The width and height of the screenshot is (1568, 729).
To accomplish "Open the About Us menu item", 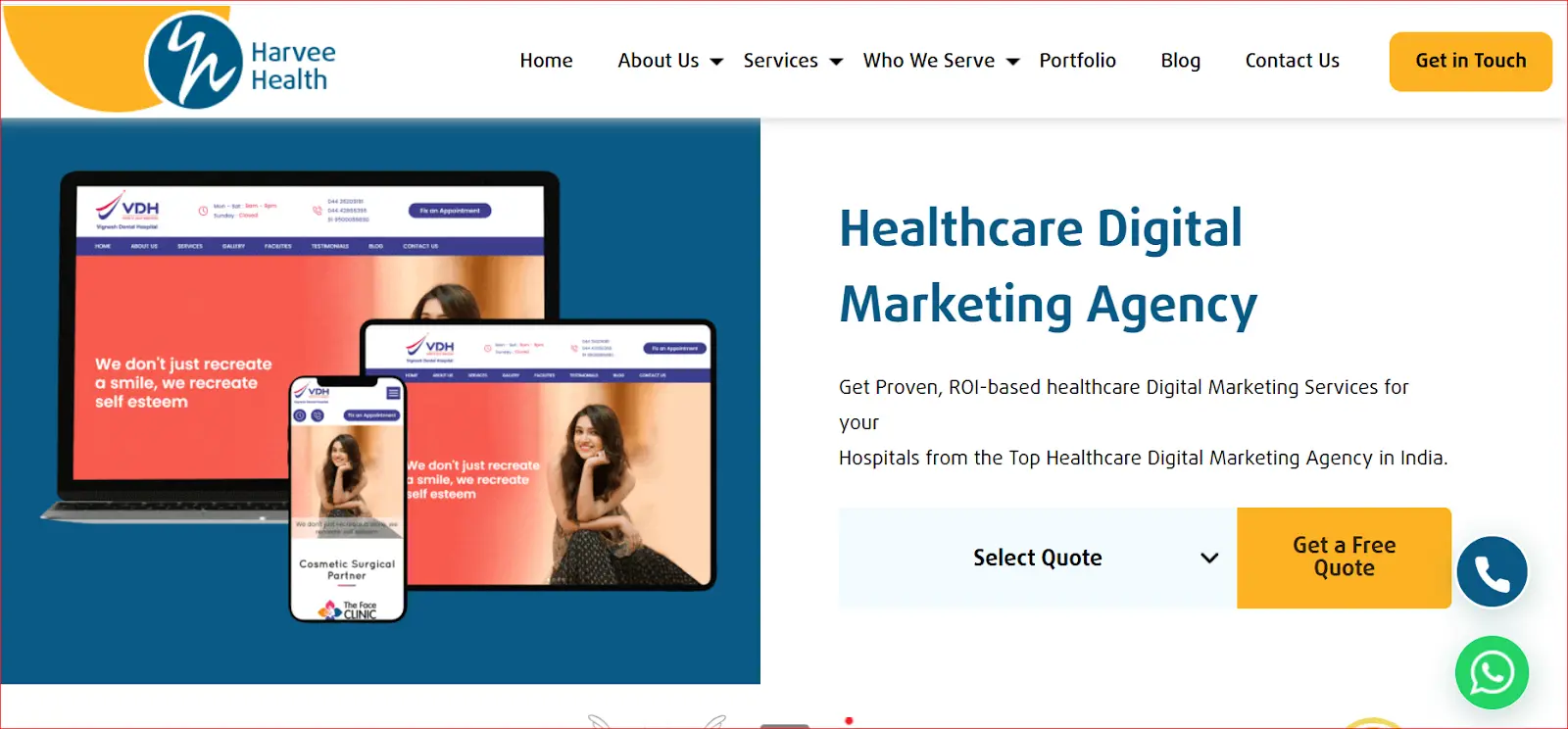I will (659, 61).
